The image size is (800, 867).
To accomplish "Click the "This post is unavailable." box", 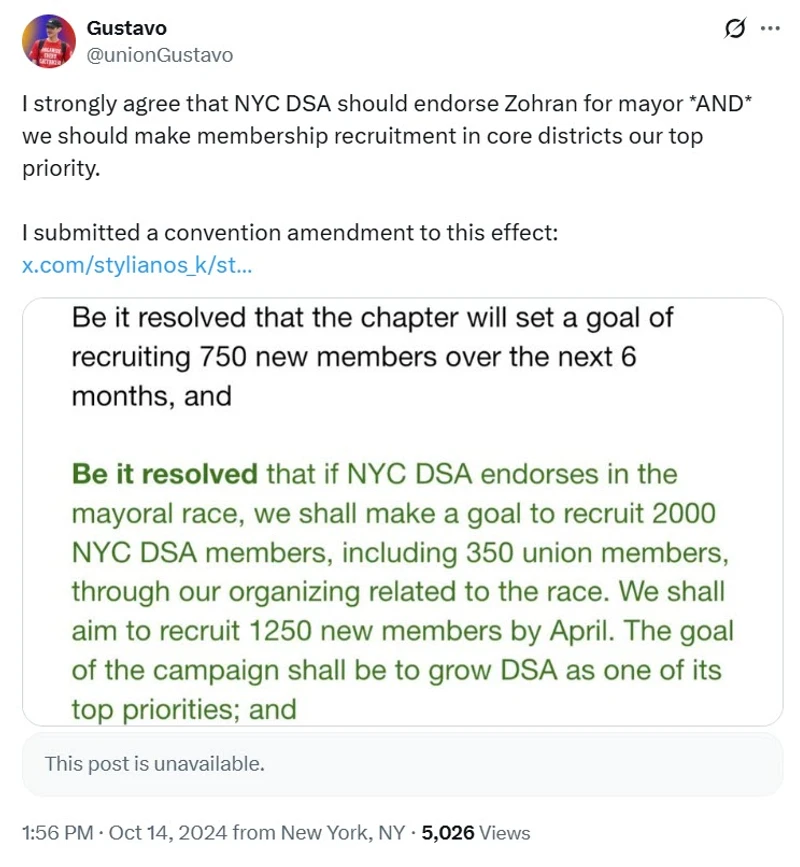I will coord(402,765).
